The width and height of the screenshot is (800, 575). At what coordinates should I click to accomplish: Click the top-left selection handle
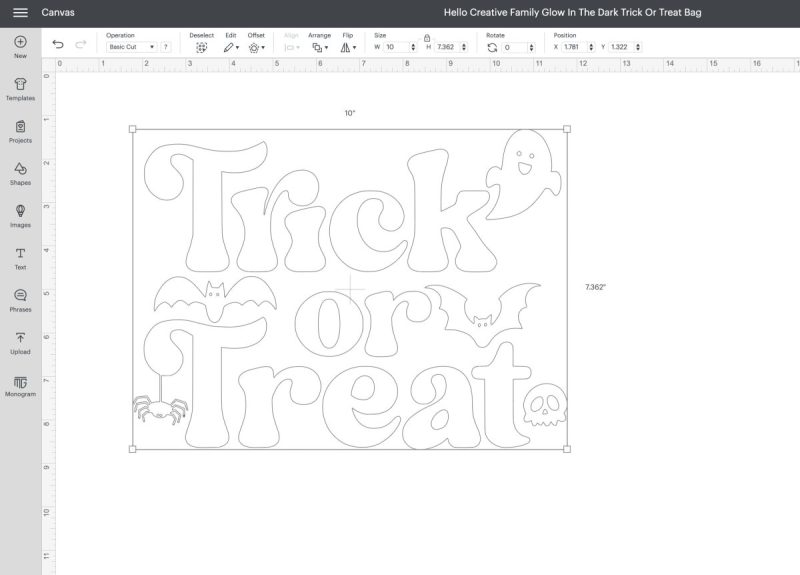coord(133,129)
